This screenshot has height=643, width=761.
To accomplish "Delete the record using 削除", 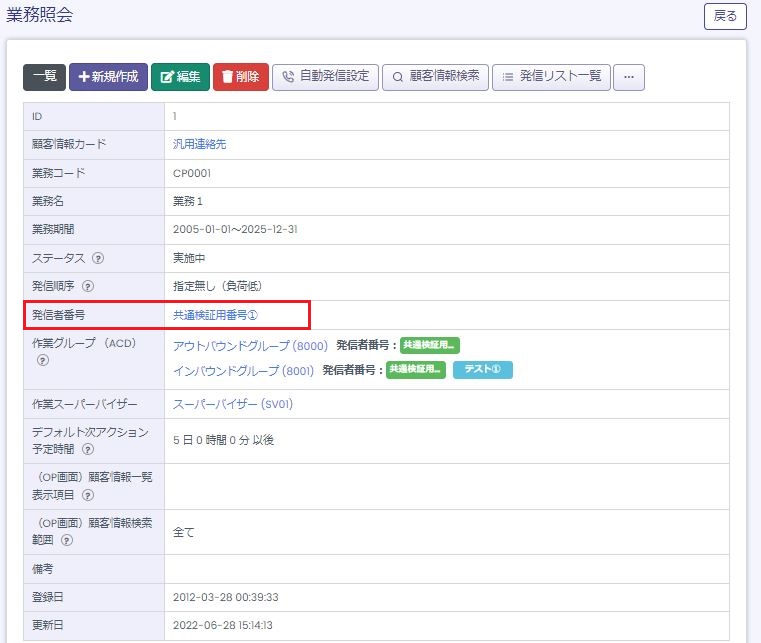I will (x=240, y=77).
